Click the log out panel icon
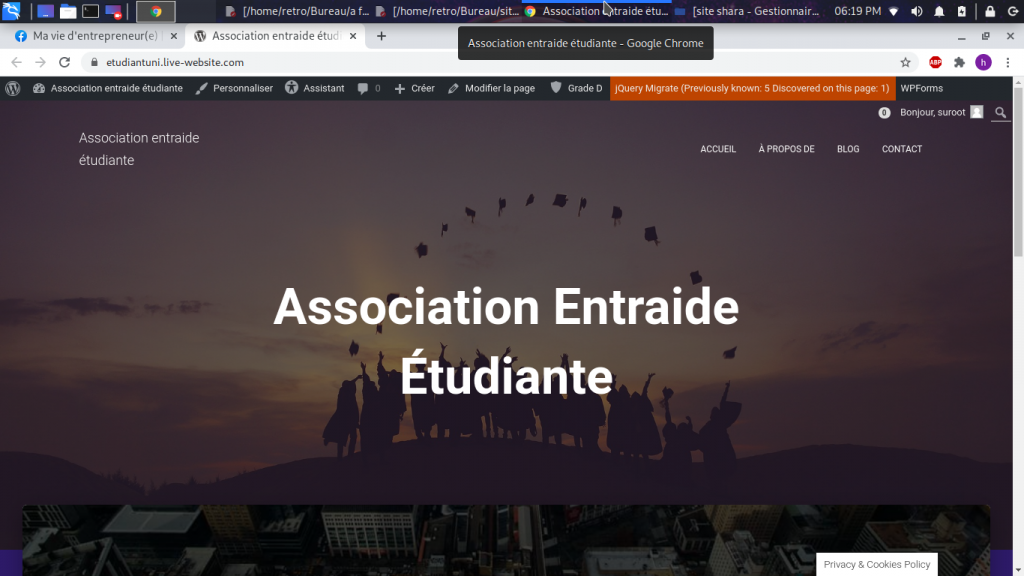 coord(1013,11)
